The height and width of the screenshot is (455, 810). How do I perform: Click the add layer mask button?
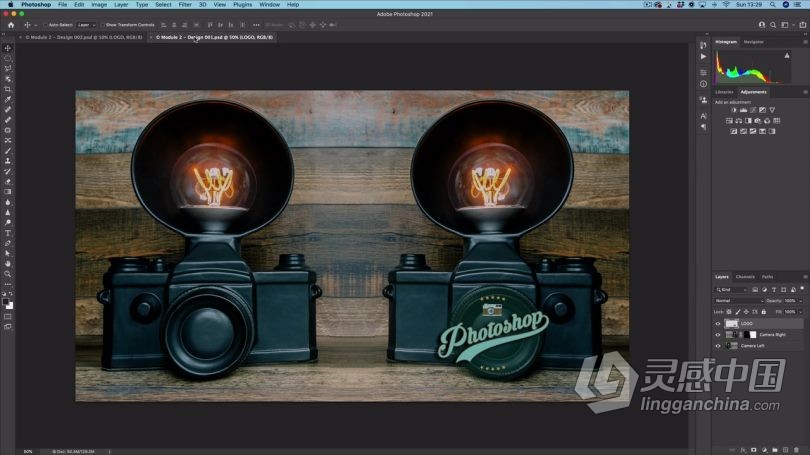point(754,450)
